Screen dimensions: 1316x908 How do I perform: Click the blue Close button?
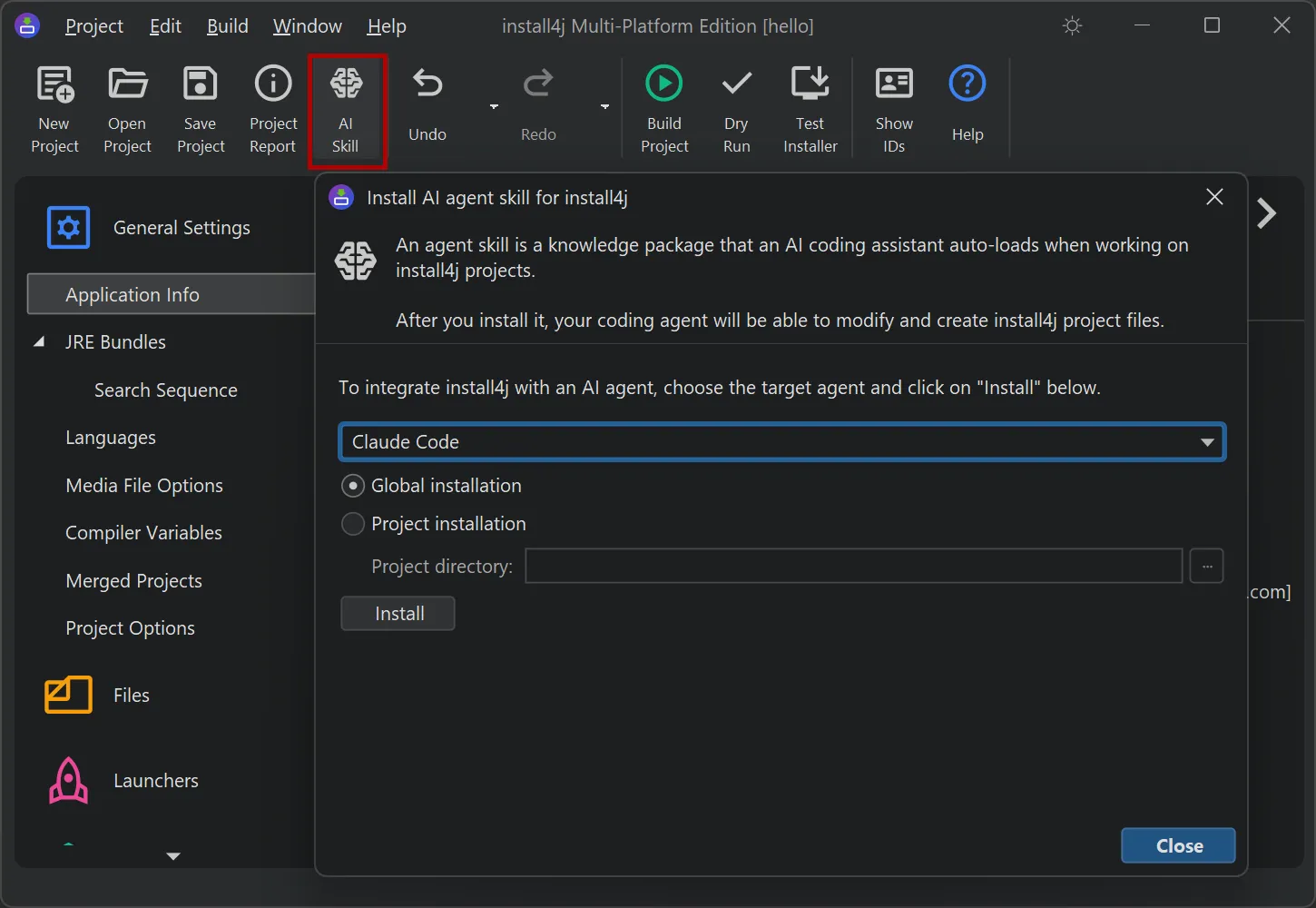pos(1178,845)
